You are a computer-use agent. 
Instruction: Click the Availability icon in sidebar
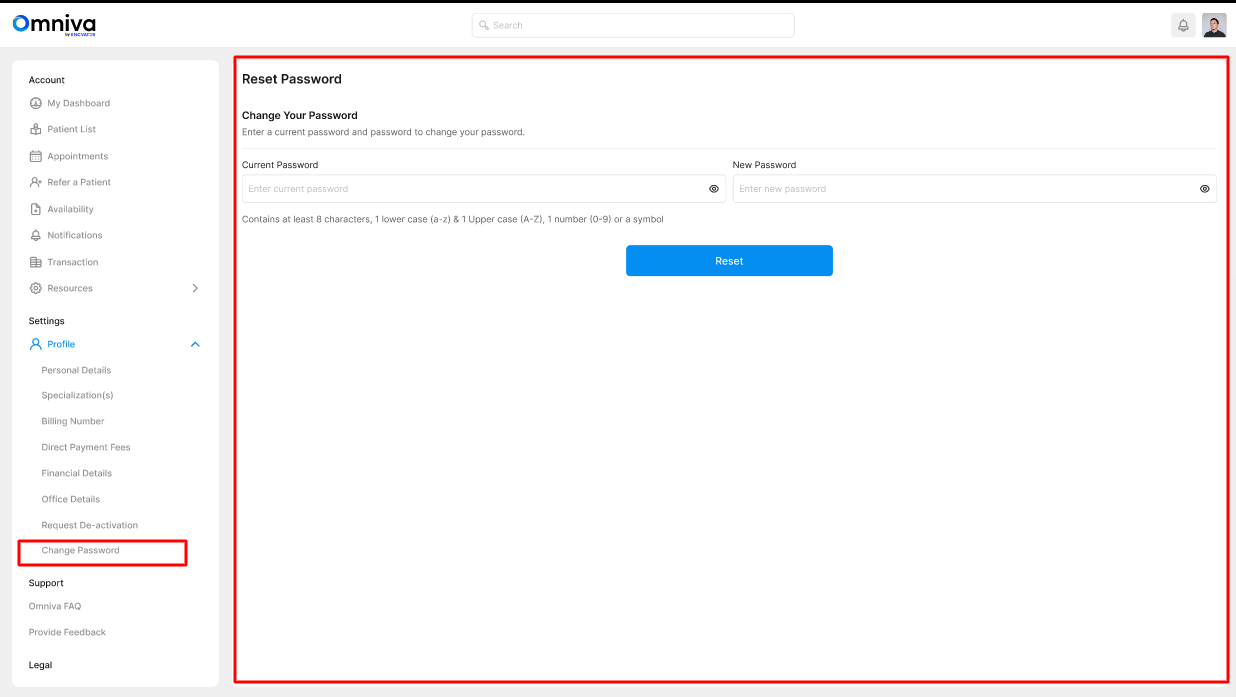tap(36, 209)
